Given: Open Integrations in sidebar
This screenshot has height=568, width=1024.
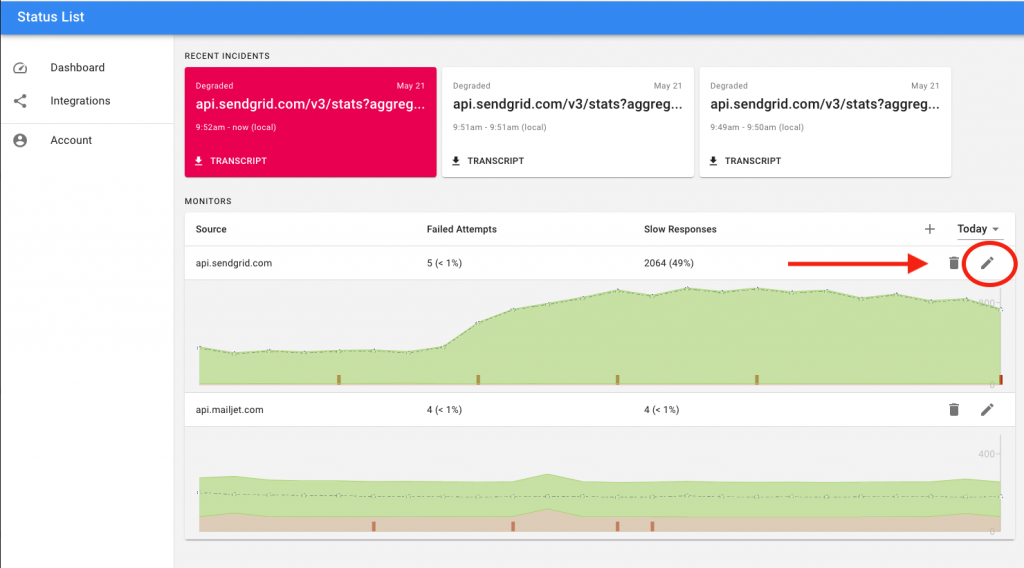Looking at the screenshot, I should coord(80,101).
